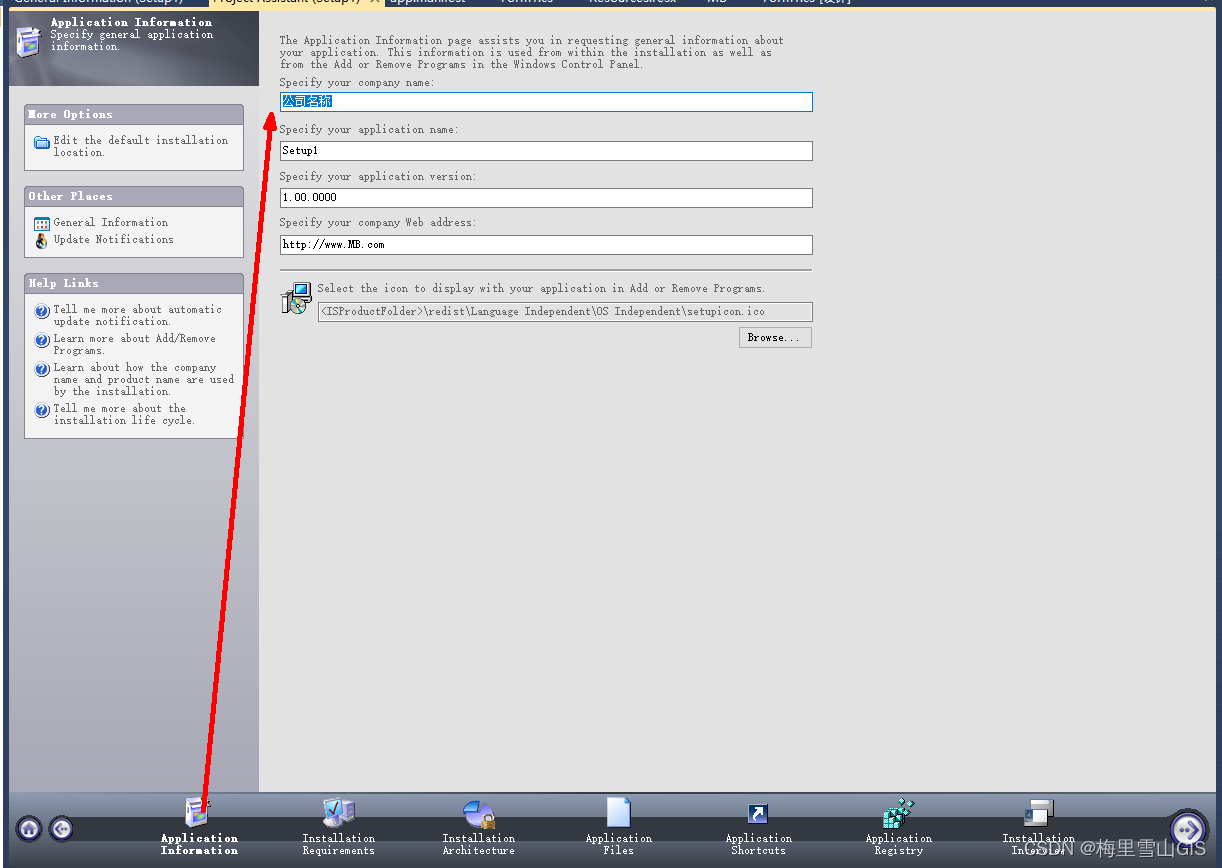This screenshot has width=1222, height=868.
Task: Open Update Notifications under Other Places
Action: pyautogui.click(x=113, y=240)
